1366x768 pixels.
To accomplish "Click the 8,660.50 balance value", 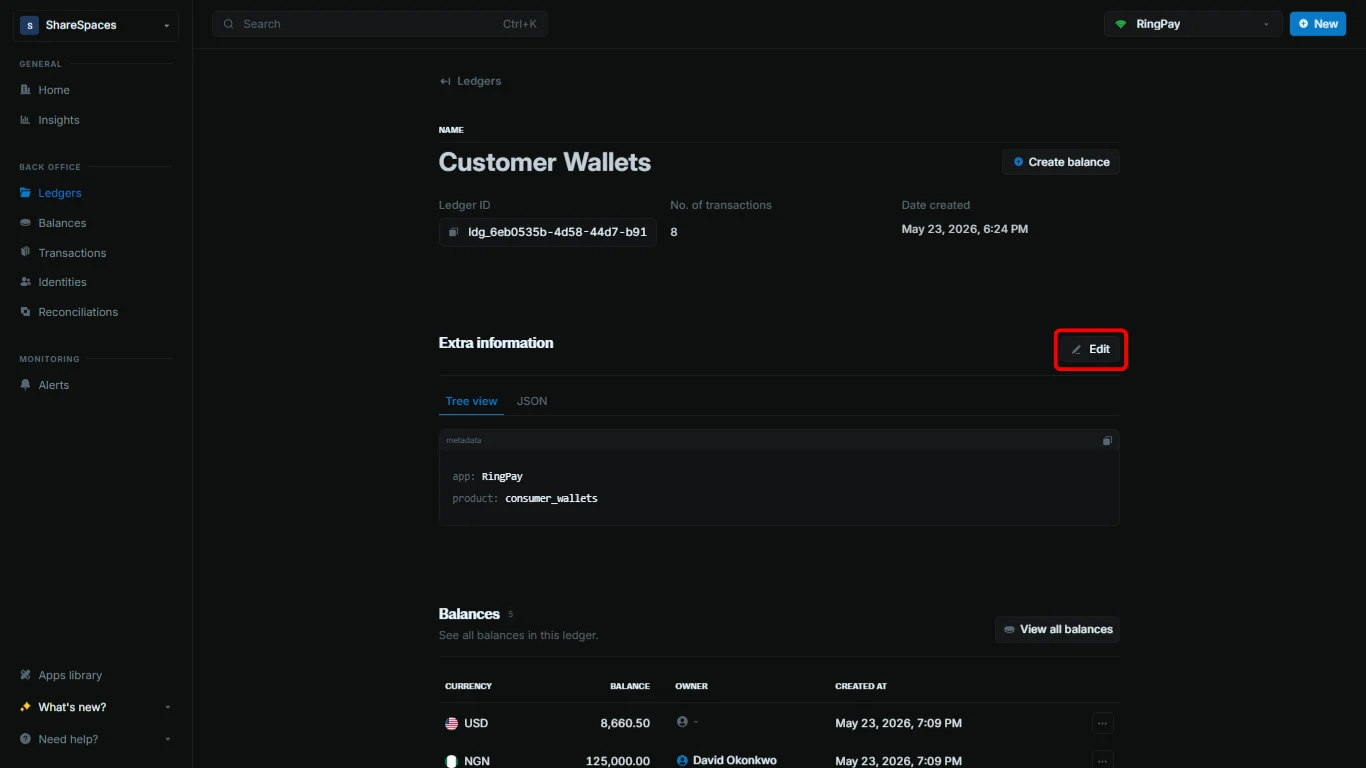I will coord(625,723).
